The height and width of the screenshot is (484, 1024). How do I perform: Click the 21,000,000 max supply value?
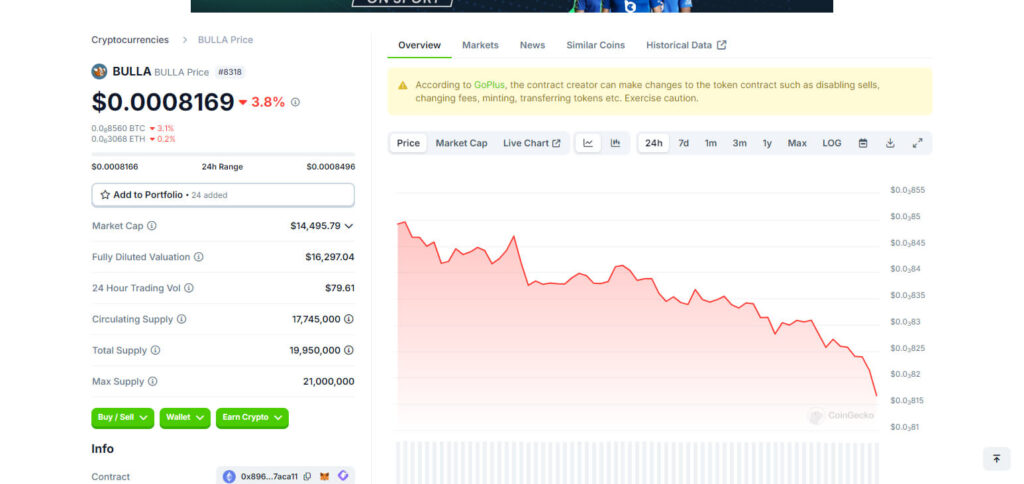point(328,381)
